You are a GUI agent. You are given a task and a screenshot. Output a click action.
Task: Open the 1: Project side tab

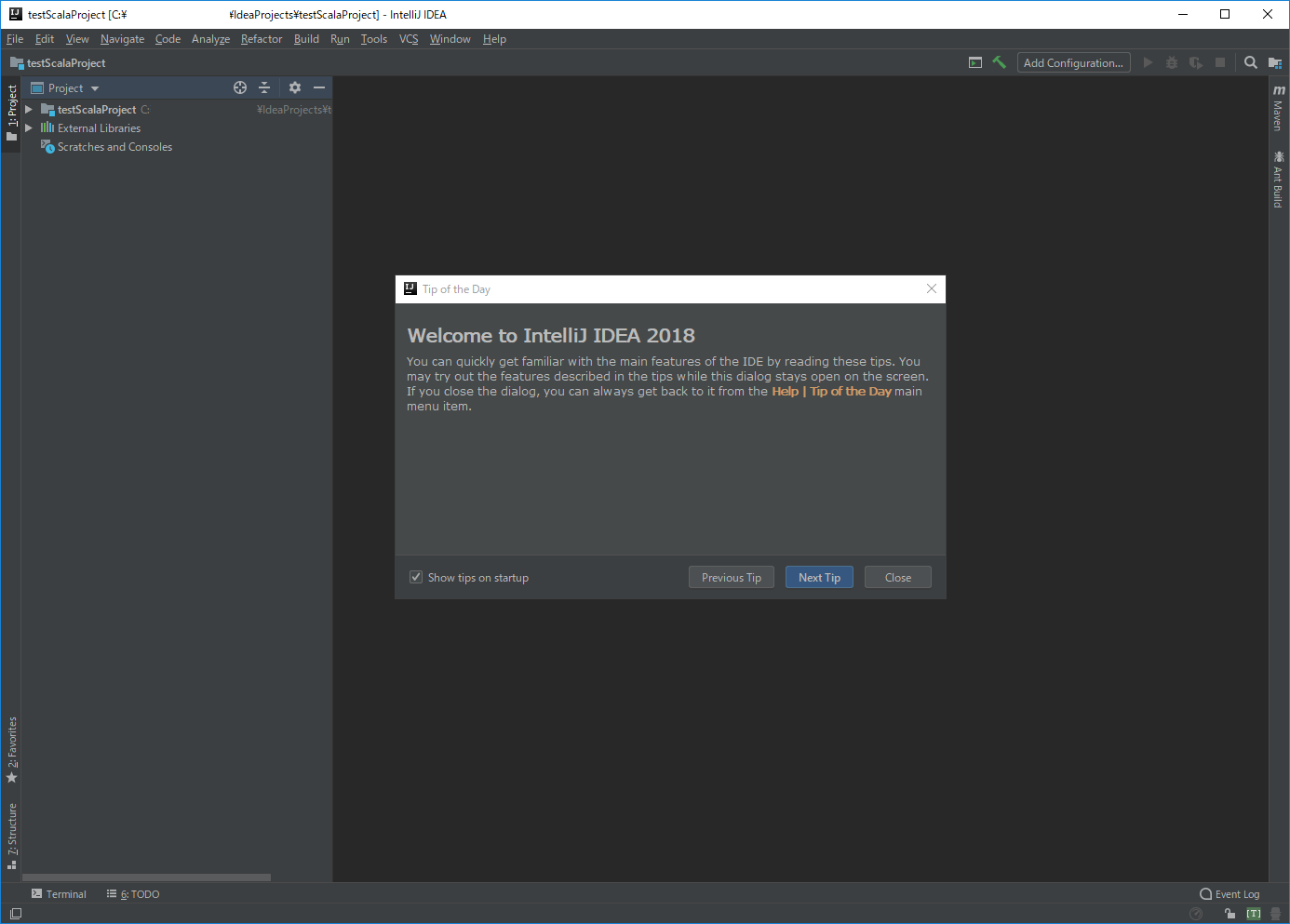pyautogui.click(x=11, y=113)
